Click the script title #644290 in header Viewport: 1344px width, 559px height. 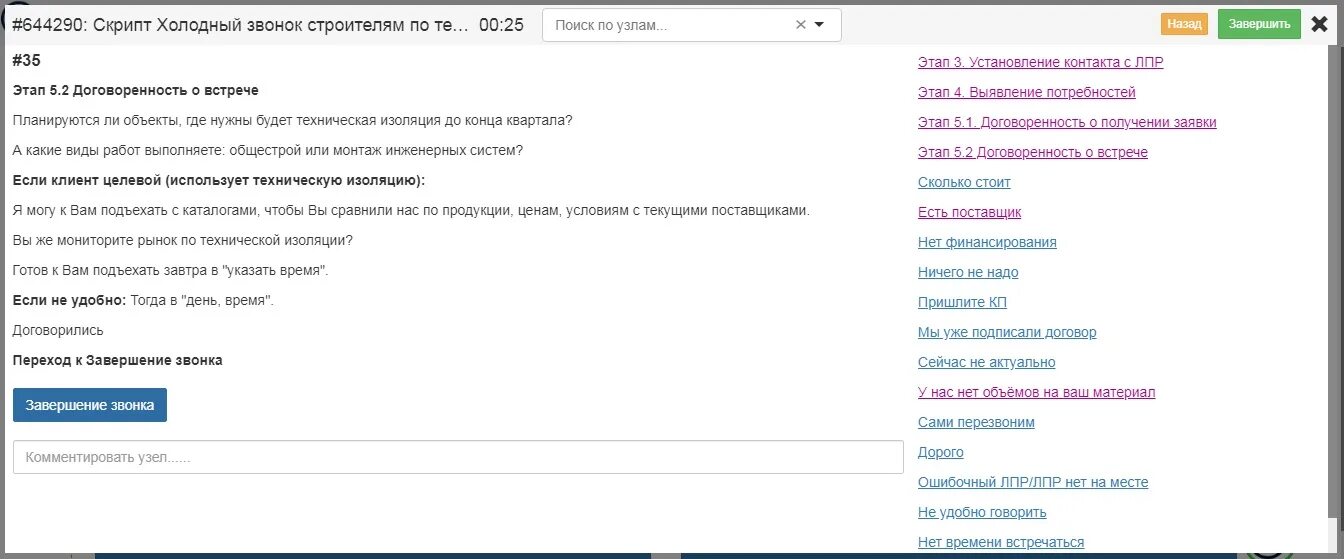click(x=240, y=25)
